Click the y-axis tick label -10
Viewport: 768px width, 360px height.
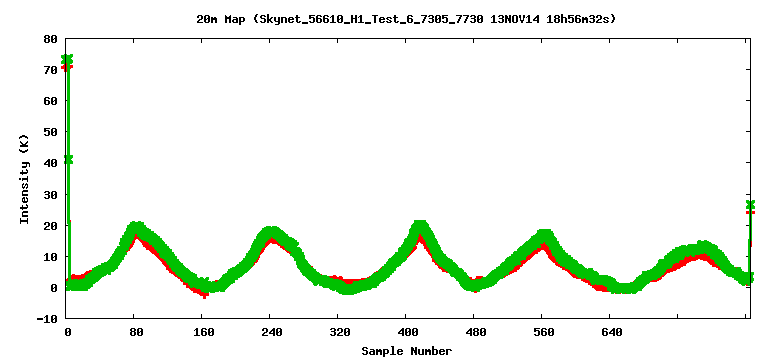coord(48,318)
